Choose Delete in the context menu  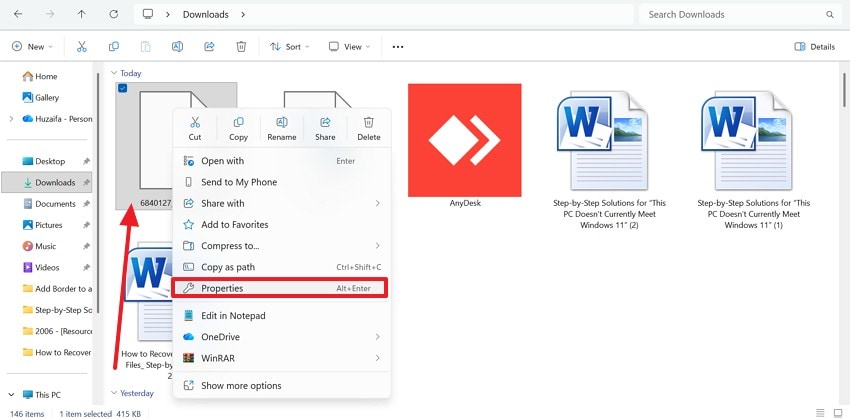[369, 128]
